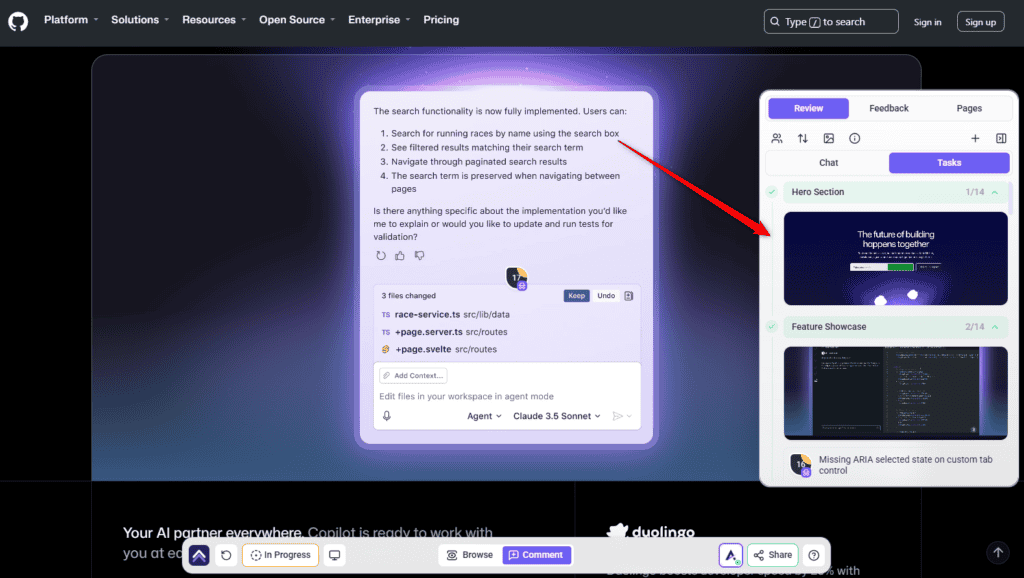Click the plus icon to add a task
The image size is (1024, 578).
975,138
